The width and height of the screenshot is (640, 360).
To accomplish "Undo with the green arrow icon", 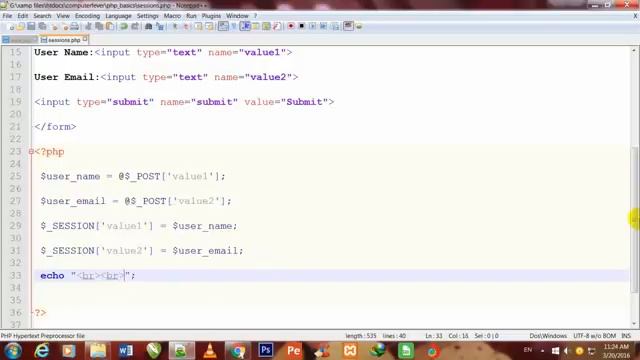I will 124,27.
